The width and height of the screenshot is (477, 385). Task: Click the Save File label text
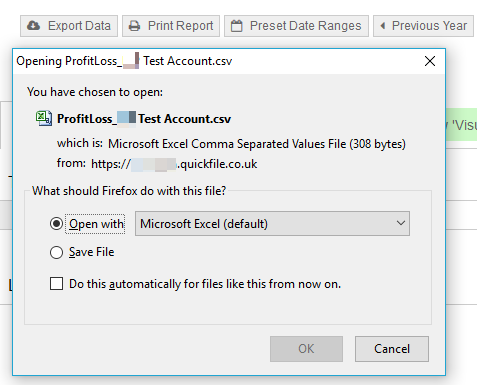[x=92, y=252]
